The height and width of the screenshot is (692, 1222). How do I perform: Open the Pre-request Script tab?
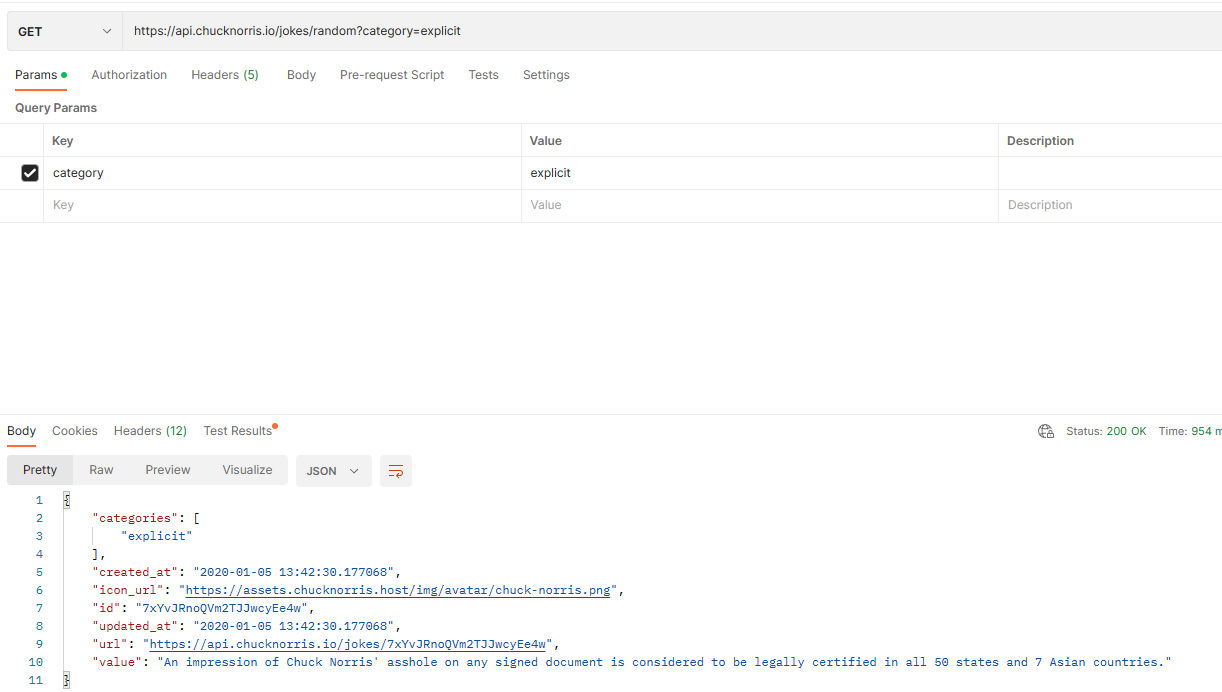coord(392,75)
